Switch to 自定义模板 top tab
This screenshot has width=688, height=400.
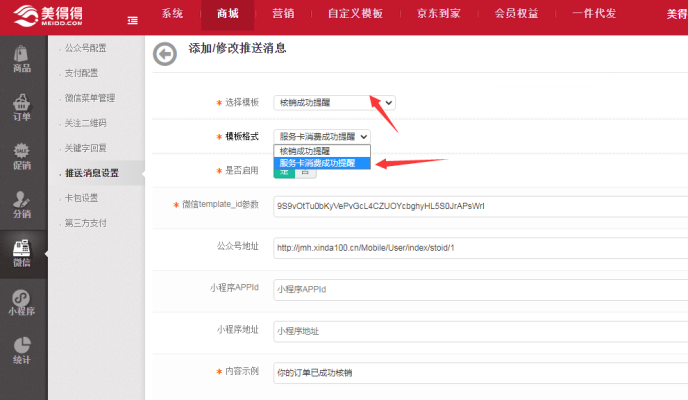[355, 14]
